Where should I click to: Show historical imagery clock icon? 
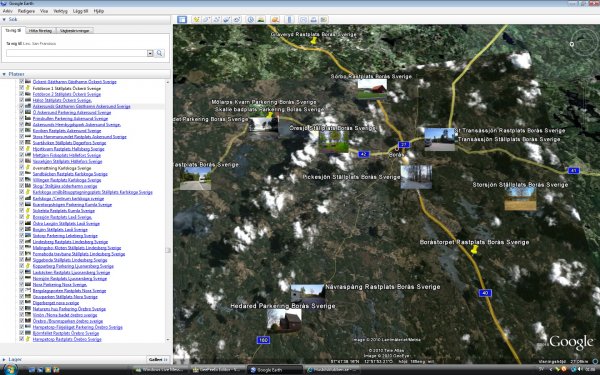coord(251,20)
